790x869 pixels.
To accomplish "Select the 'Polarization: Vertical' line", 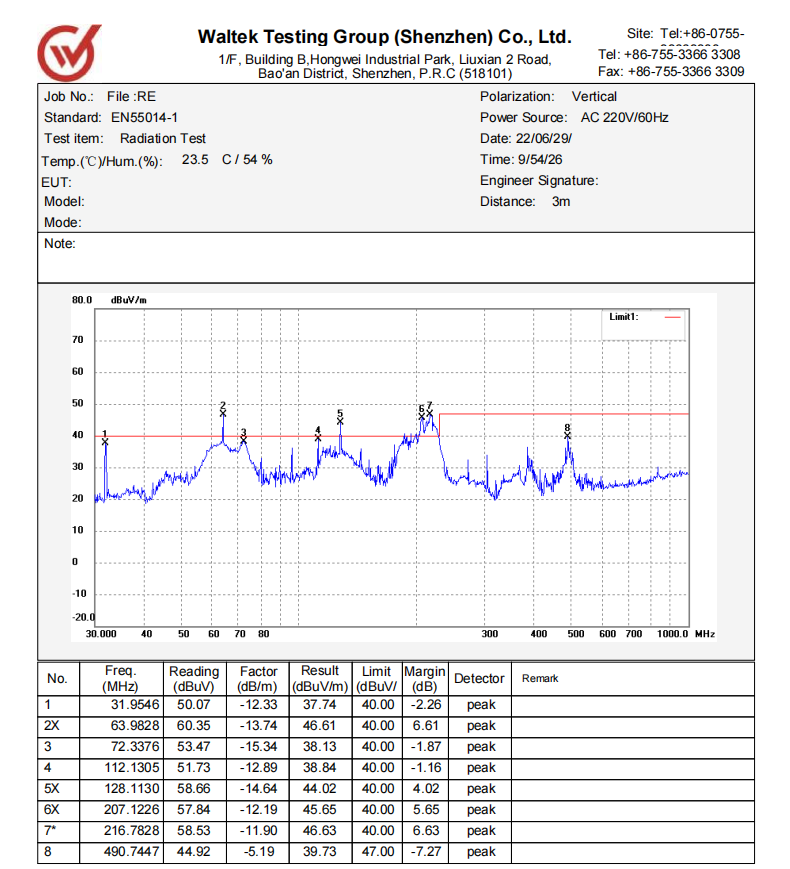I will 548,96.
